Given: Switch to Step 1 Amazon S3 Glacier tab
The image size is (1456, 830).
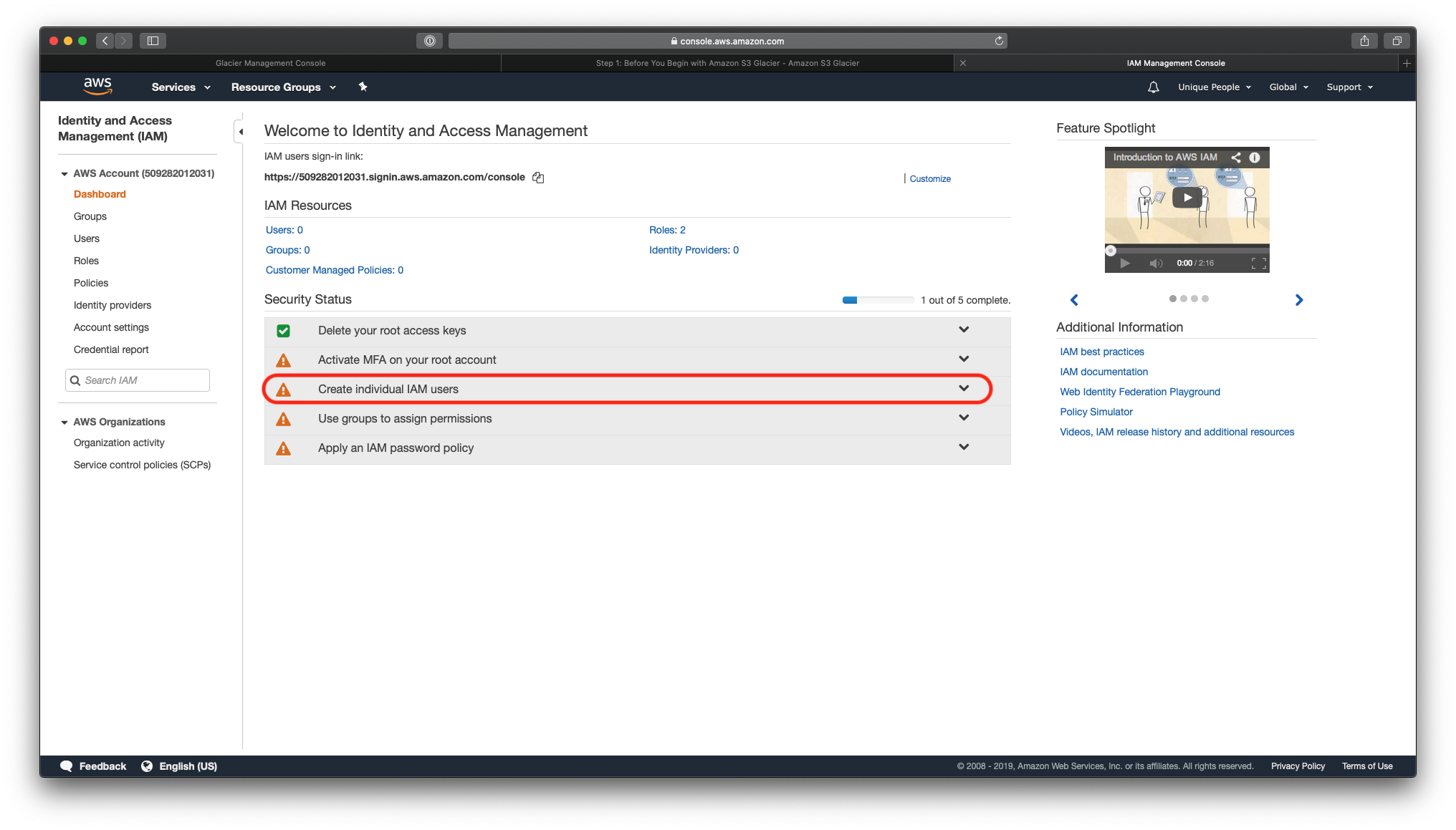Looking at the screenshot, I should pos(727,63).
